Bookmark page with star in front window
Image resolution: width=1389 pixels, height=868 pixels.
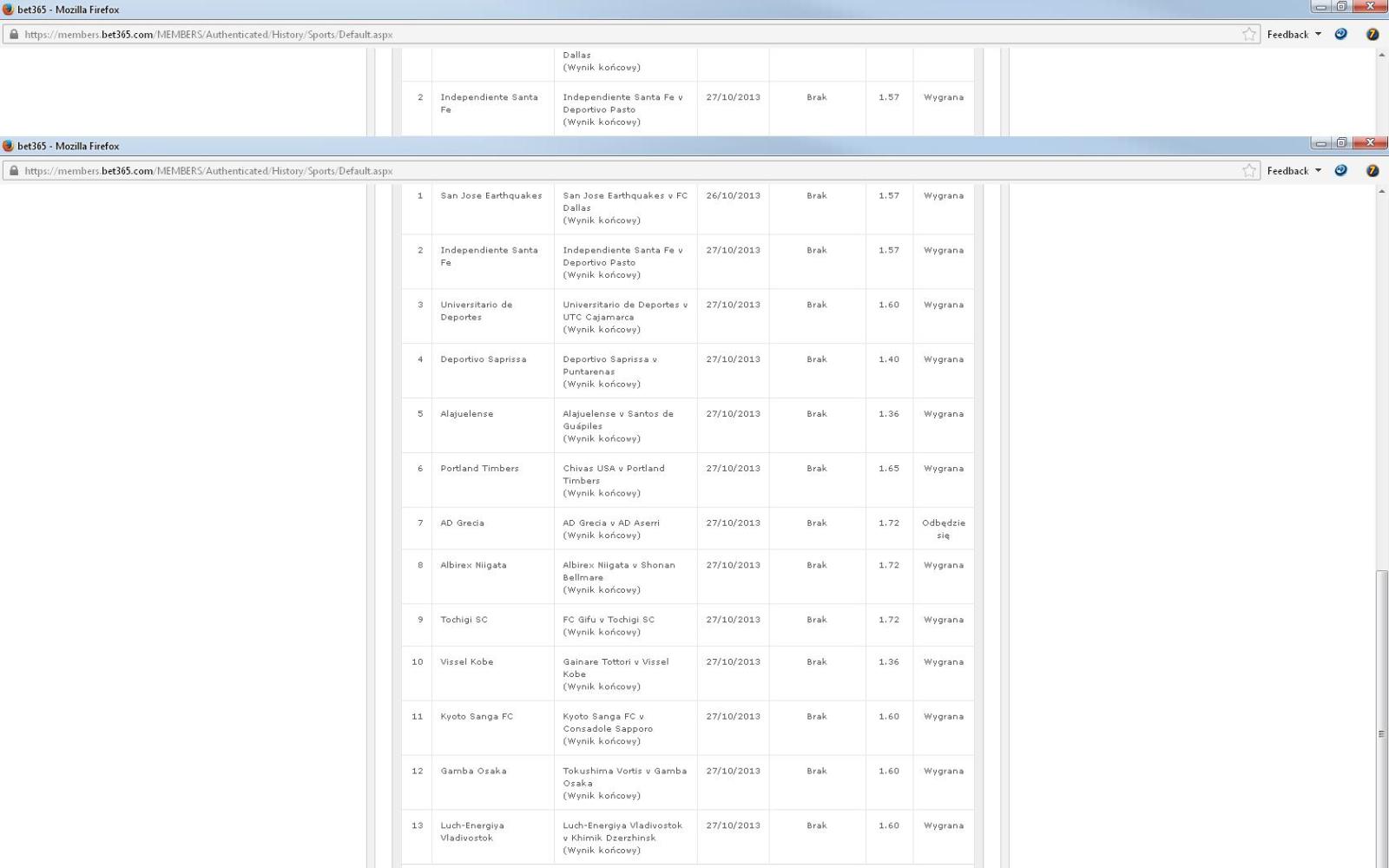pos(1249,171)
